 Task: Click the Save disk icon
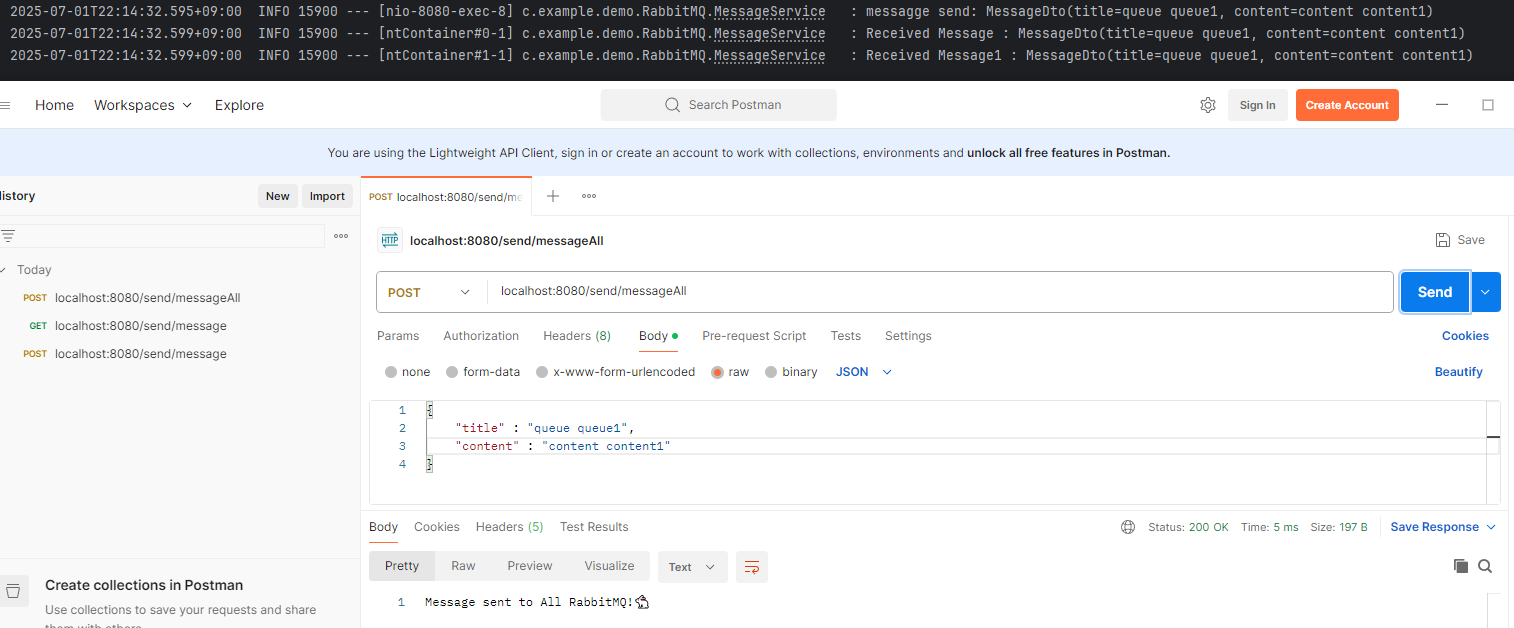[1443, 240]
